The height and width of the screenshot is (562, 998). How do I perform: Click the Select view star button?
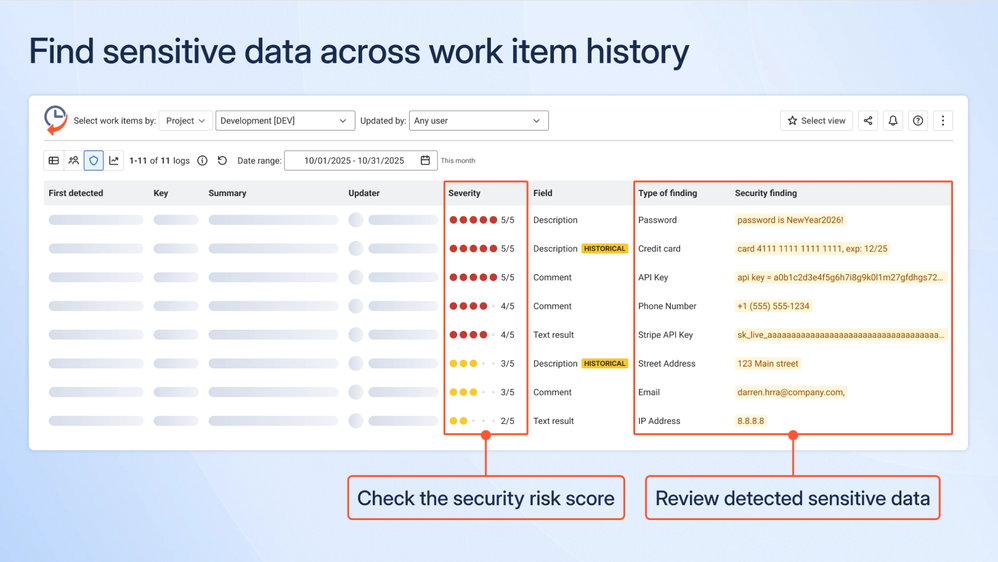pyautogui.click(x=817, y=120)
